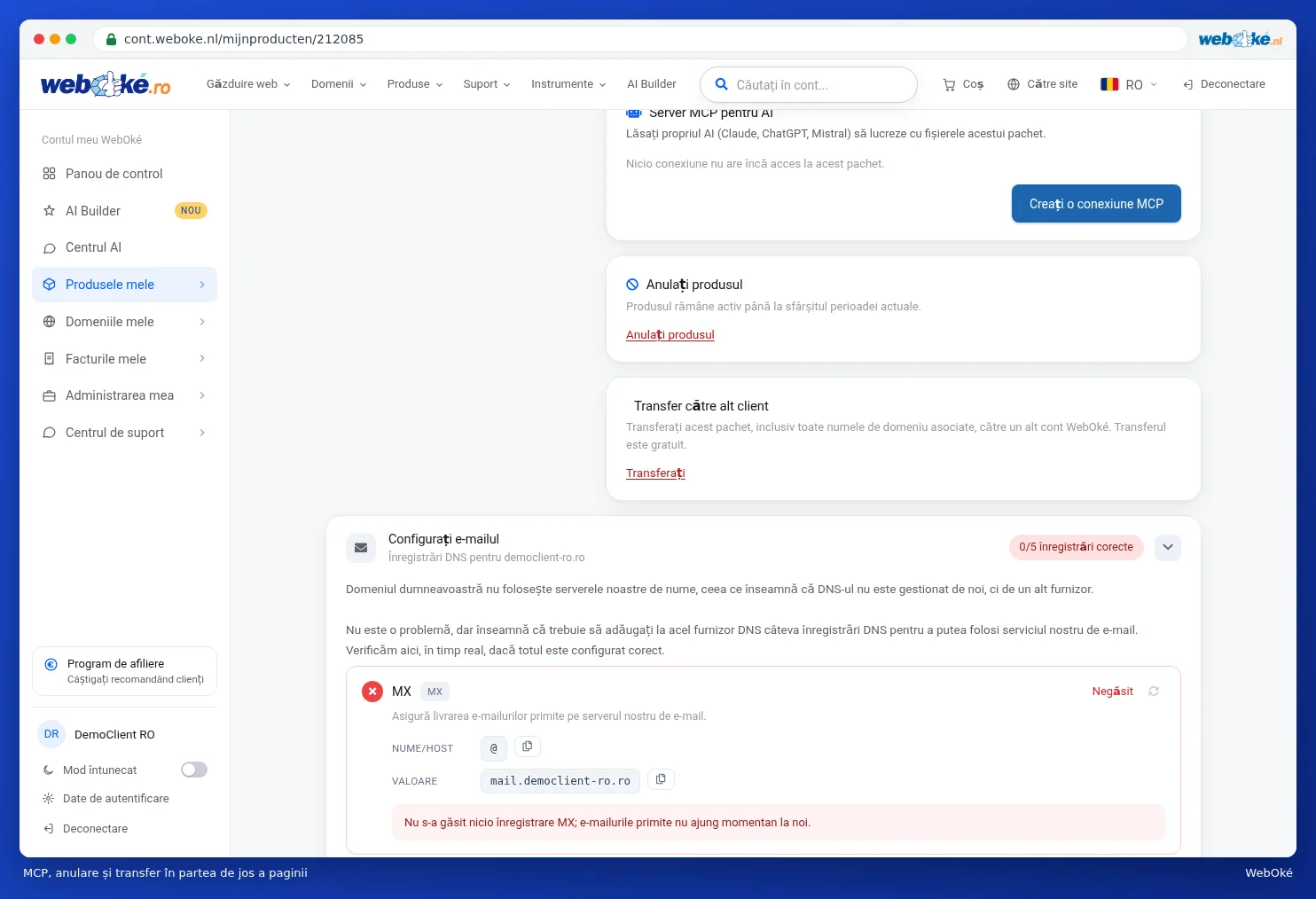
Task: Click the Centrul AI chat bubble icon
Action: coord(50,248)
